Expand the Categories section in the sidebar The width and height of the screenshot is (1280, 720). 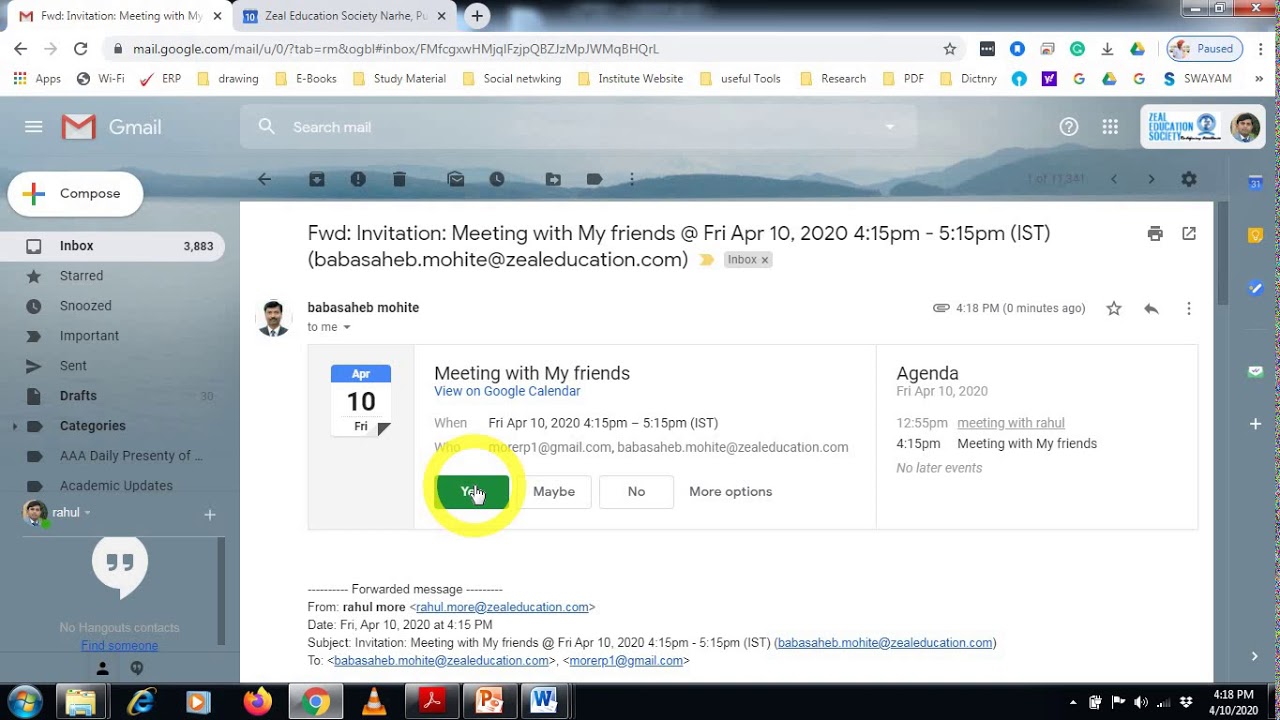(14, 426)
